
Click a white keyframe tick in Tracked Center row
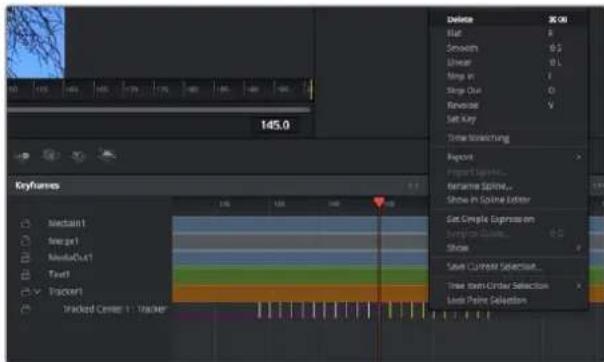point(259,310)
